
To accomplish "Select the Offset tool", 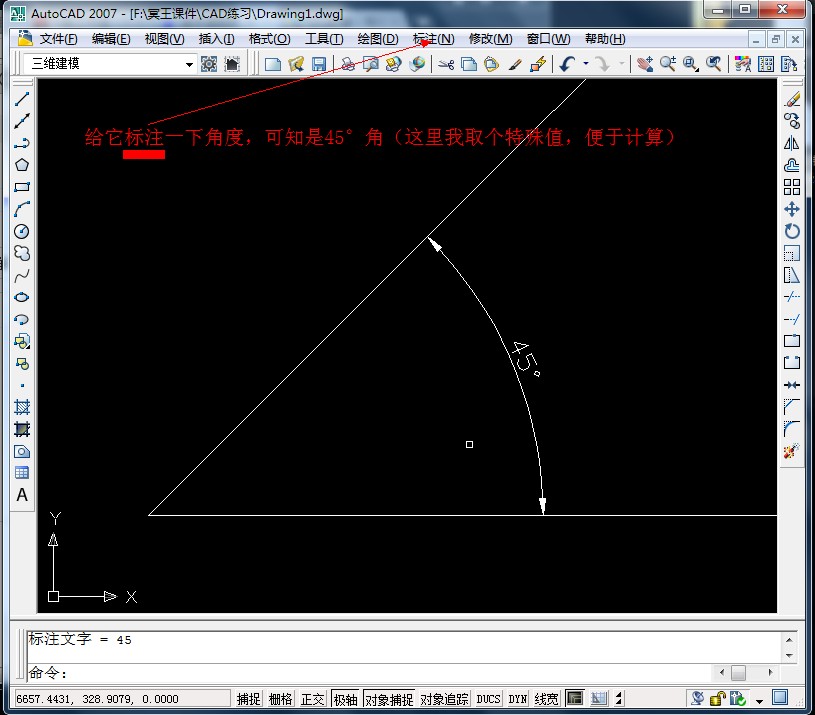I will [792, 165].
